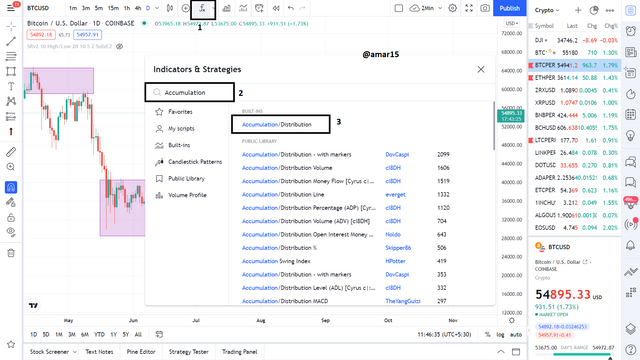This screenshot has width=640, height=360.
Task: Switch to the 15m timeframe
Action: 113,8
